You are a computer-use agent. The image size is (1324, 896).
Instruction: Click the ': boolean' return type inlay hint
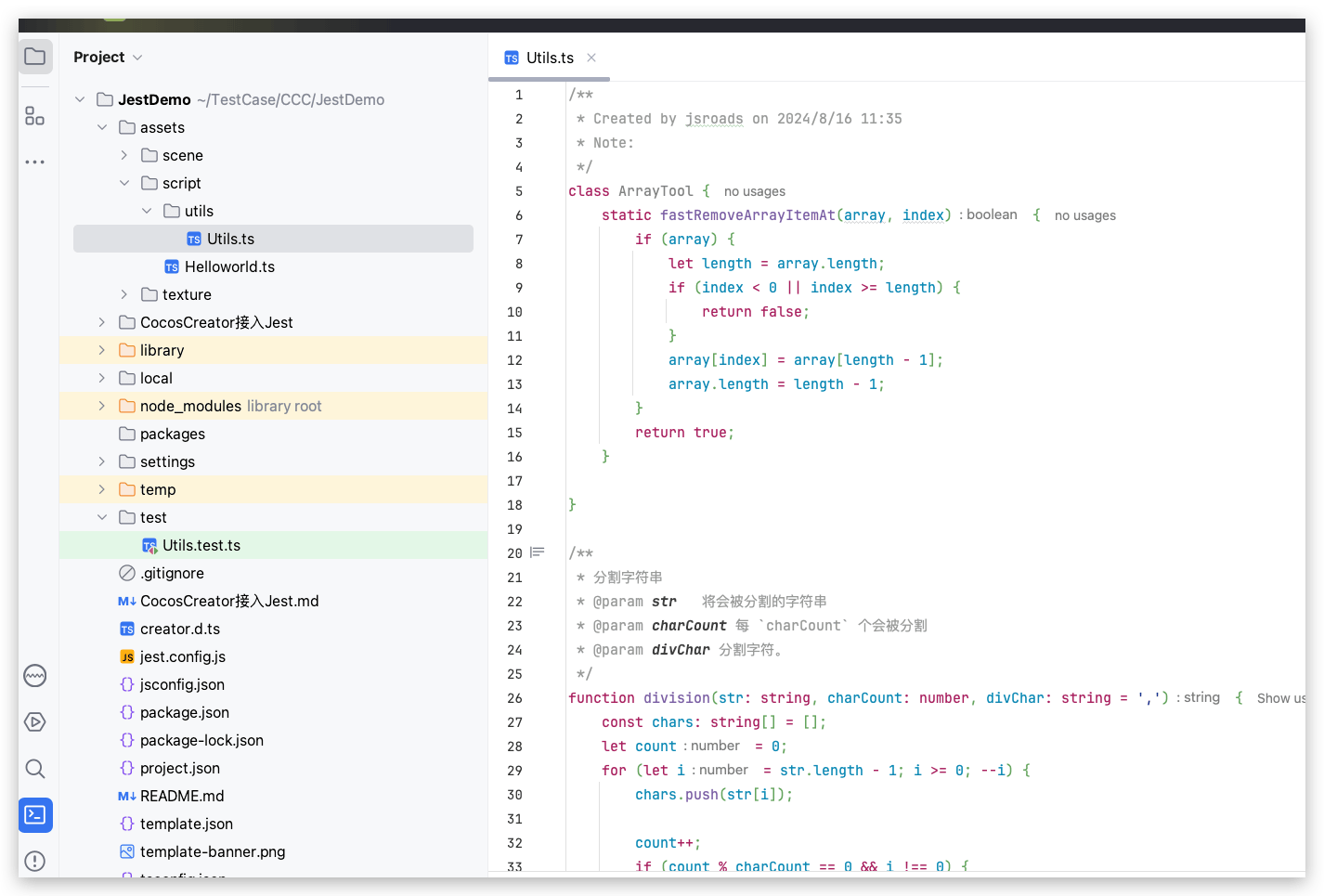coord(988,214)
